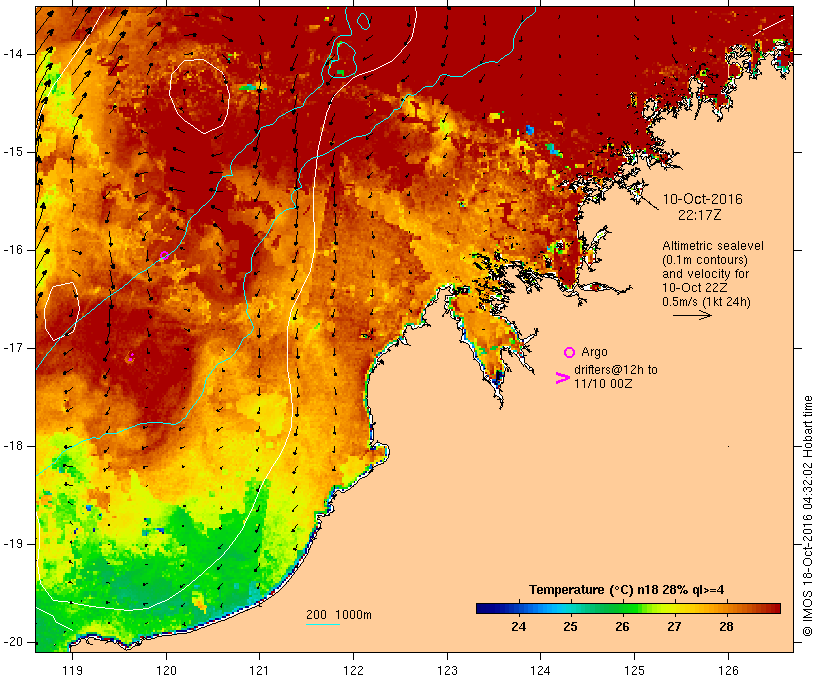Click the 'Argo' legend label

pyautogui.click(x=594, y=352)
